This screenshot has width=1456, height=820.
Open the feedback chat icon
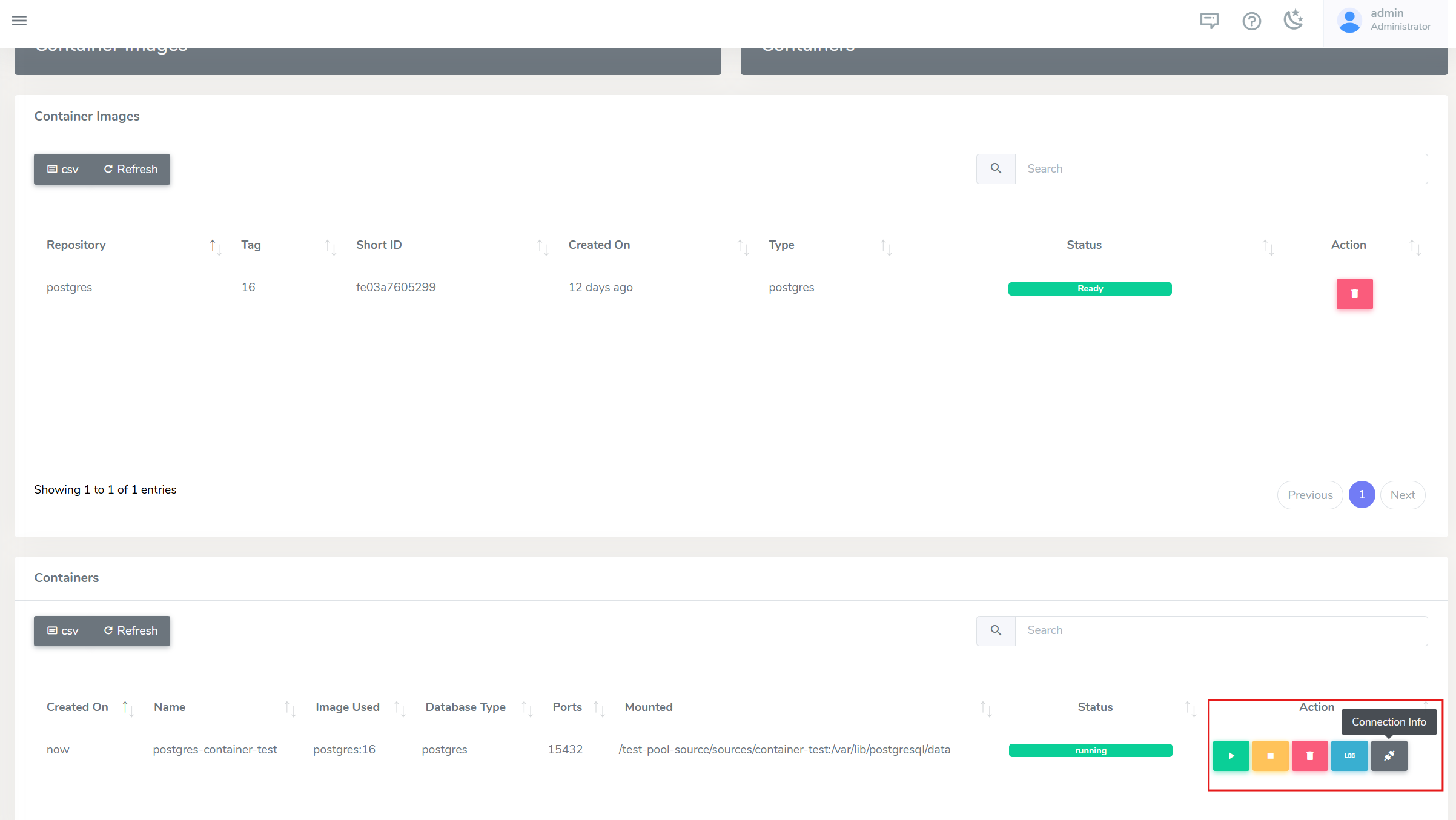(x=1209, y=21)
